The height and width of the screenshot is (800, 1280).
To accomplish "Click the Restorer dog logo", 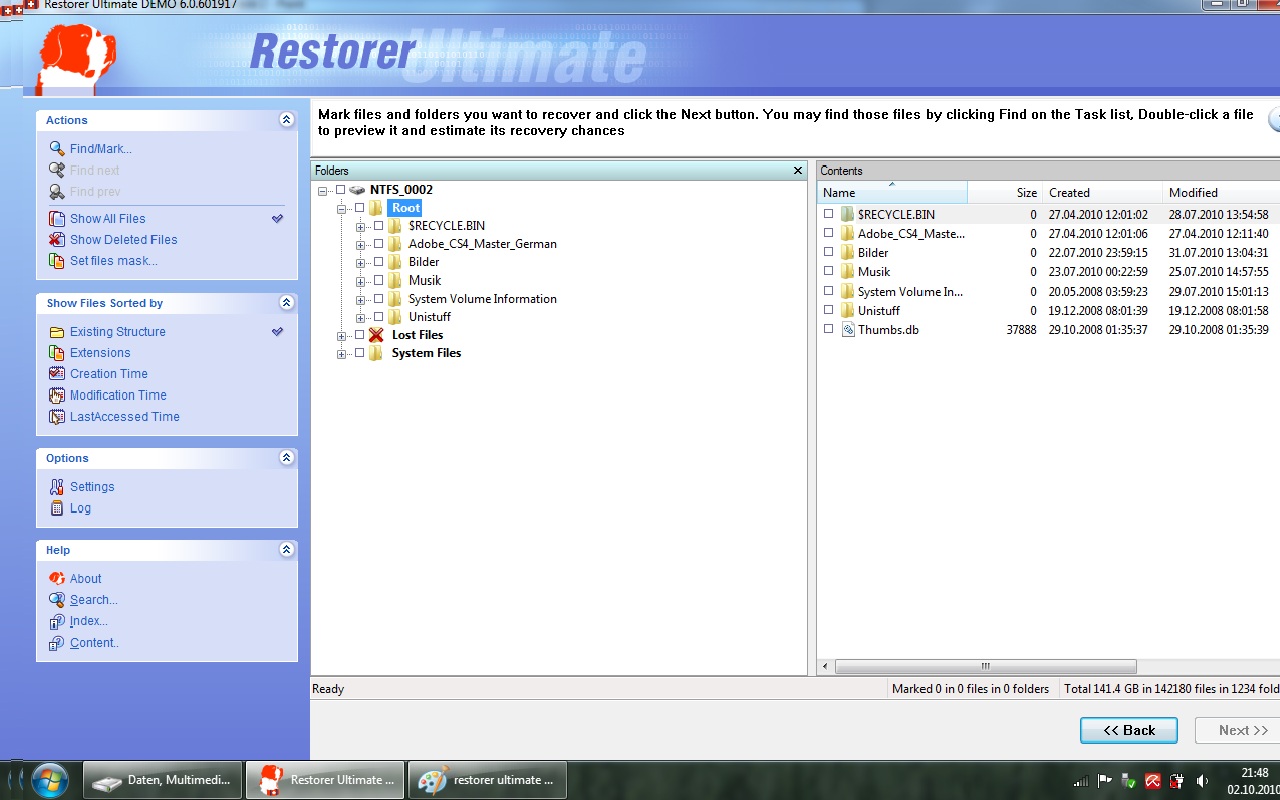I will pos(77,58).
